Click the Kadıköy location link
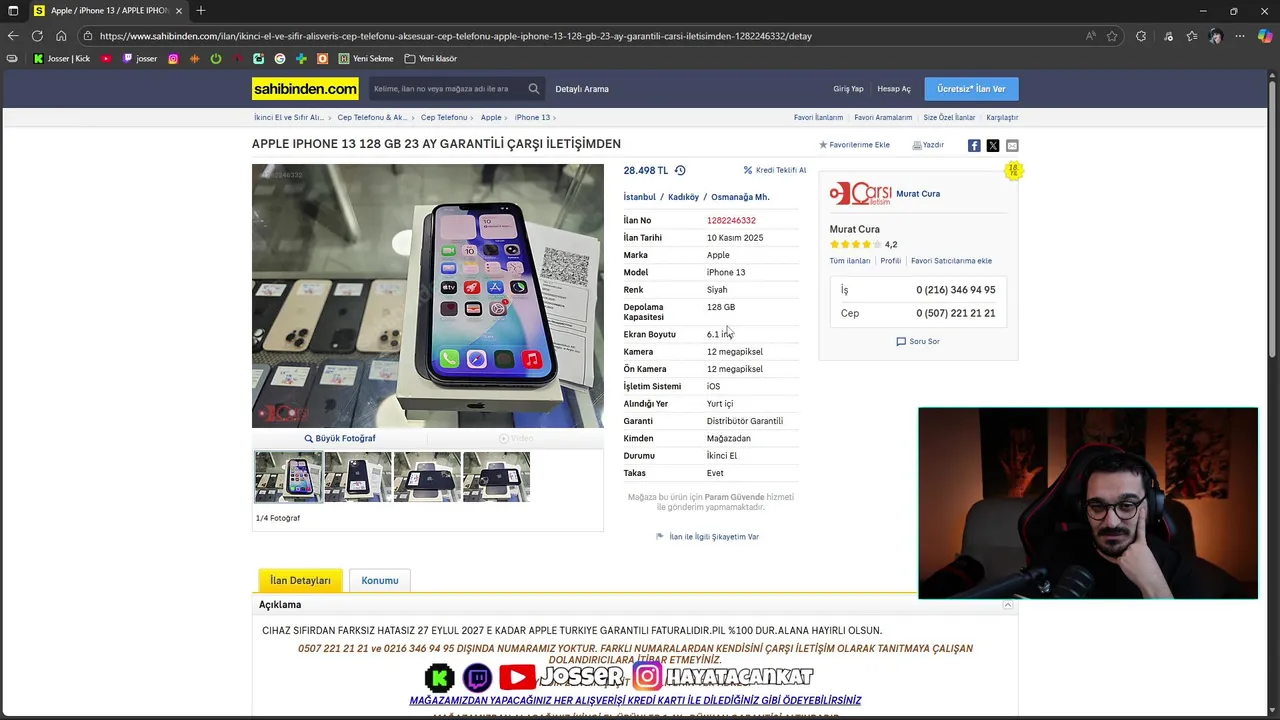The width and height of the screenshot is (1280, 720). (683, 197)
